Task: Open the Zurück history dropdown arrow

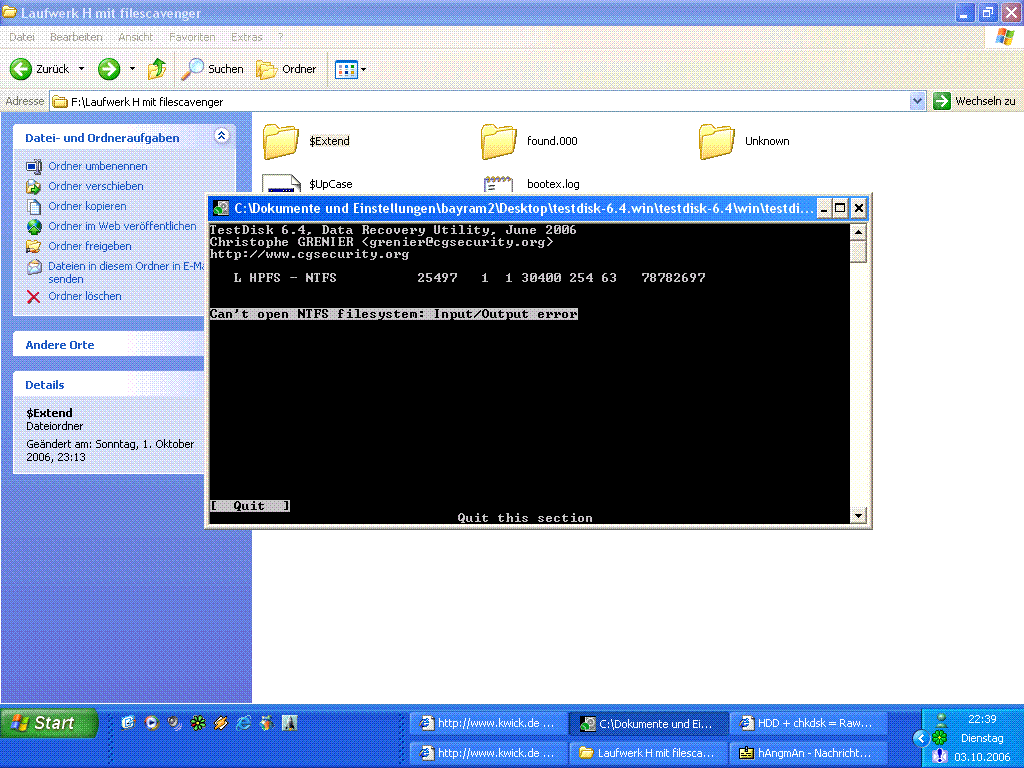Action: tap(82, 69)
